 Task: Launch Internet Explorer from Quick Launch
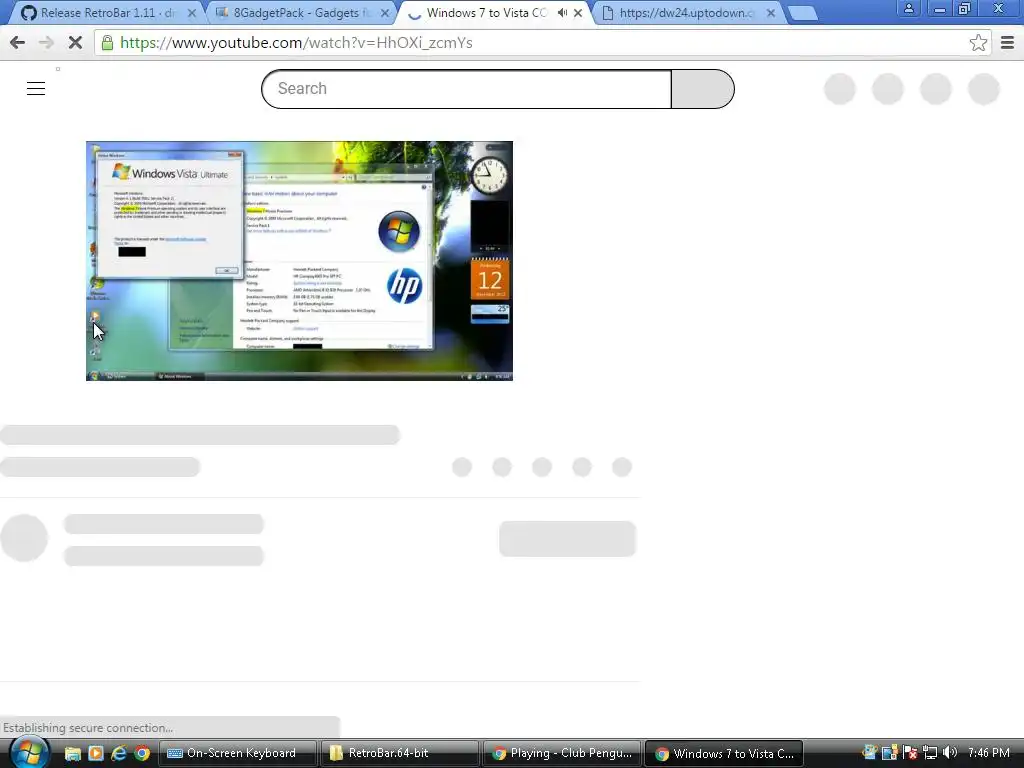[119, 754]
